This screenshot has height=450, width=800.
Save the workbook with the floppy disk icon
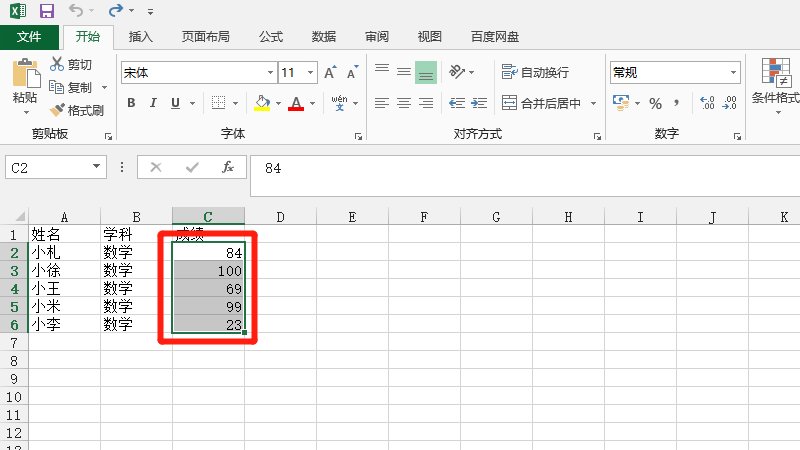coord(46,11)
